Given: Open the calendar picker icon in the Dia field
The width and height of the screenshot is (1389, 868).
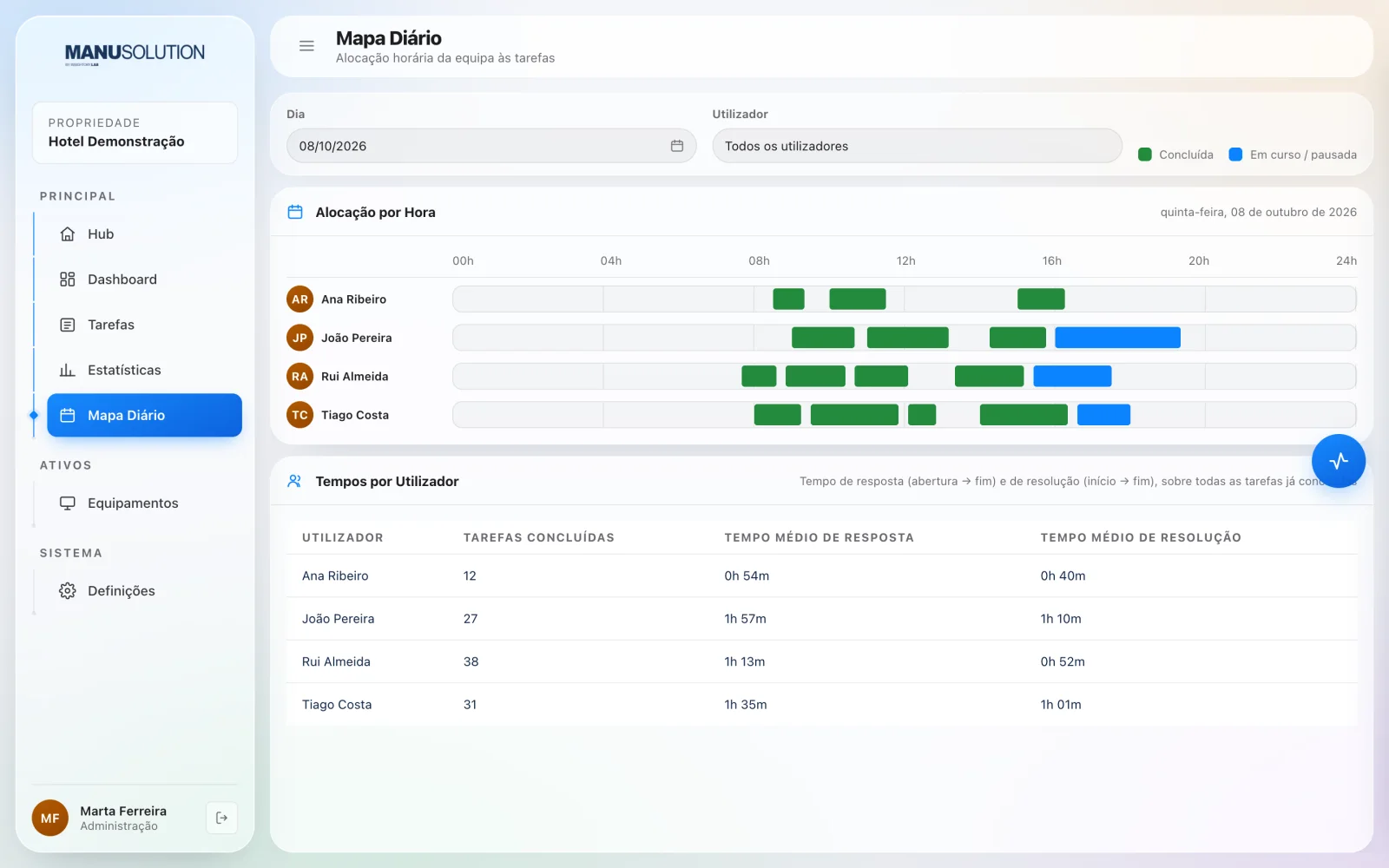Looking at the screenshot, I should coord(677,146).
